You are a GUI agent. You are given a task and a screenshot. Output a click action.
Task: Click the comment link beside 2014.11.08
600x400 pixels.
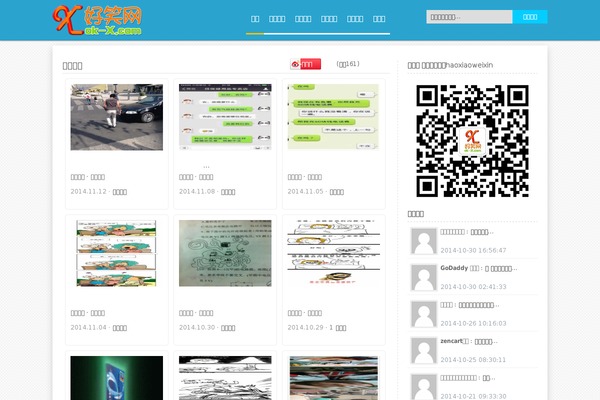pos(228,192)
